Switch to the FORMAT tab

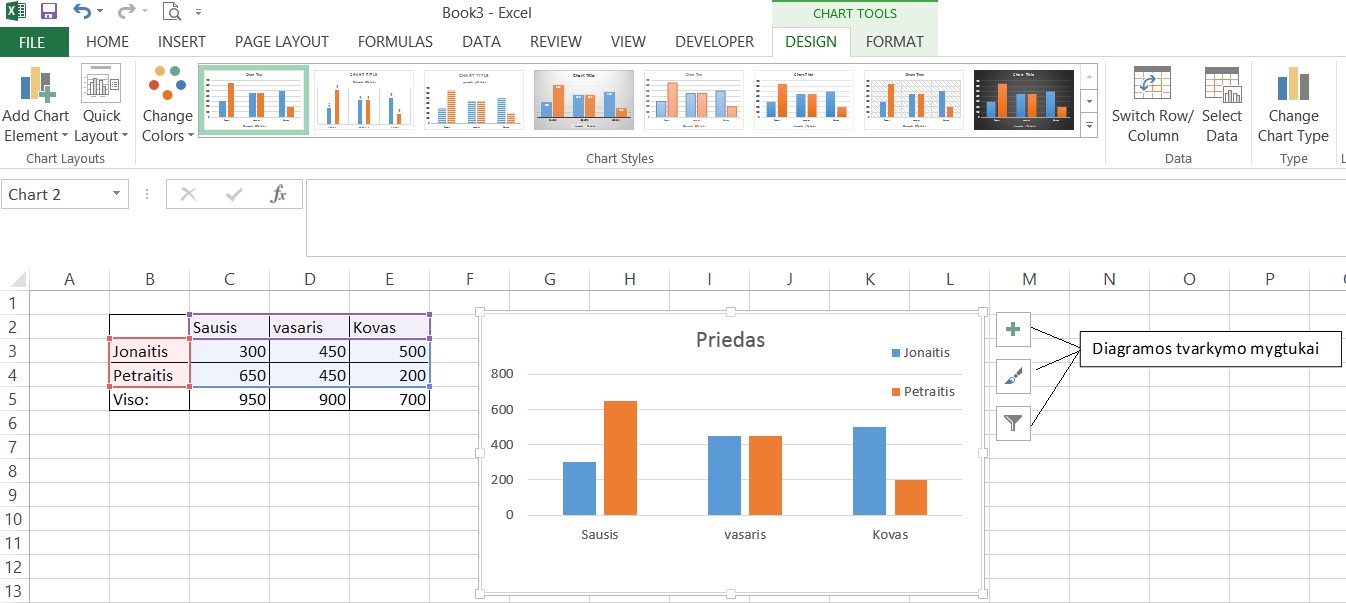point(894,42)
